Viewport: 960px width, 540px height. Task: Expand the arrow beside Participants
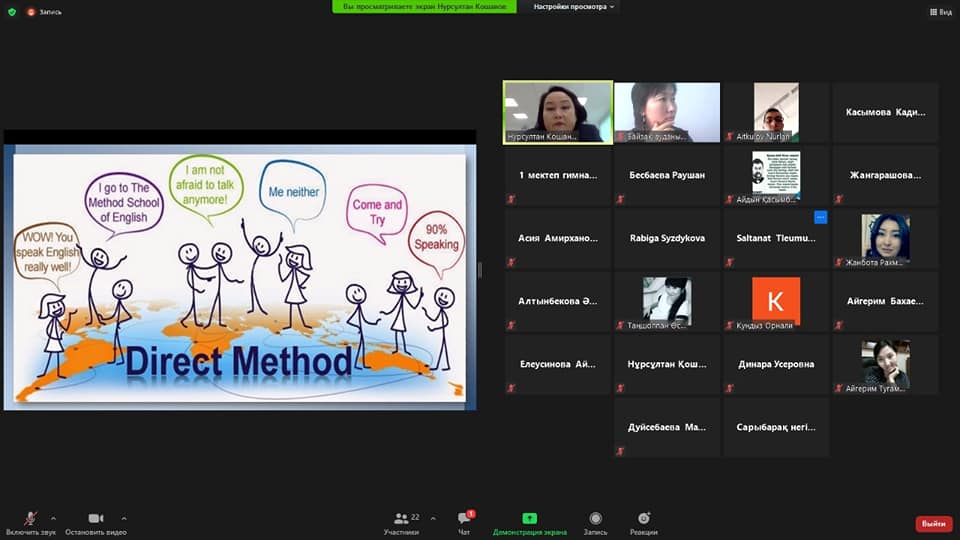click(433, 519)
